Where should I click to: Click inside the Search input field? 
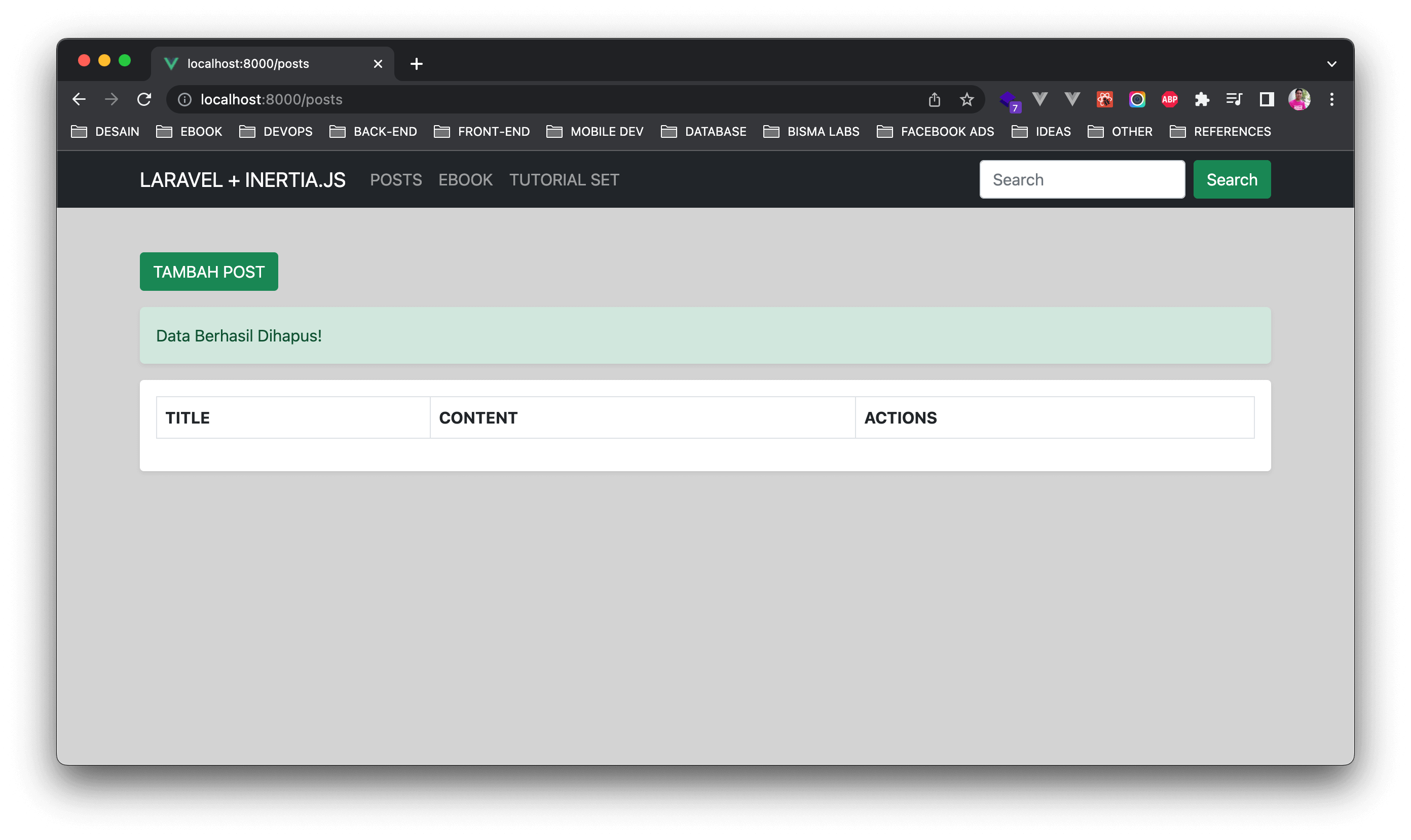tap(1082, 179)
